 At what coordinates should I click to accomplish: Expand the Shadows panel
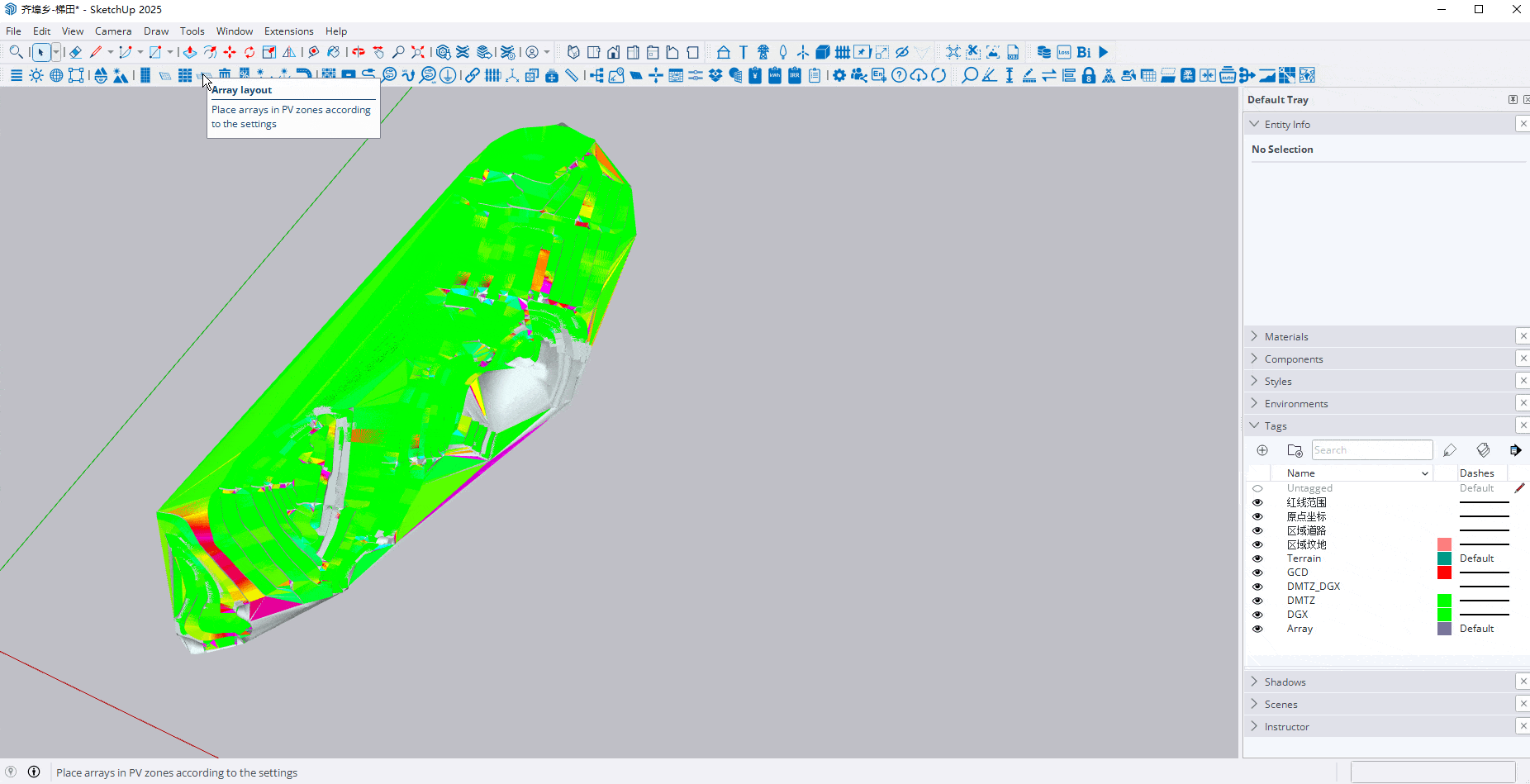pos(1285,682)
